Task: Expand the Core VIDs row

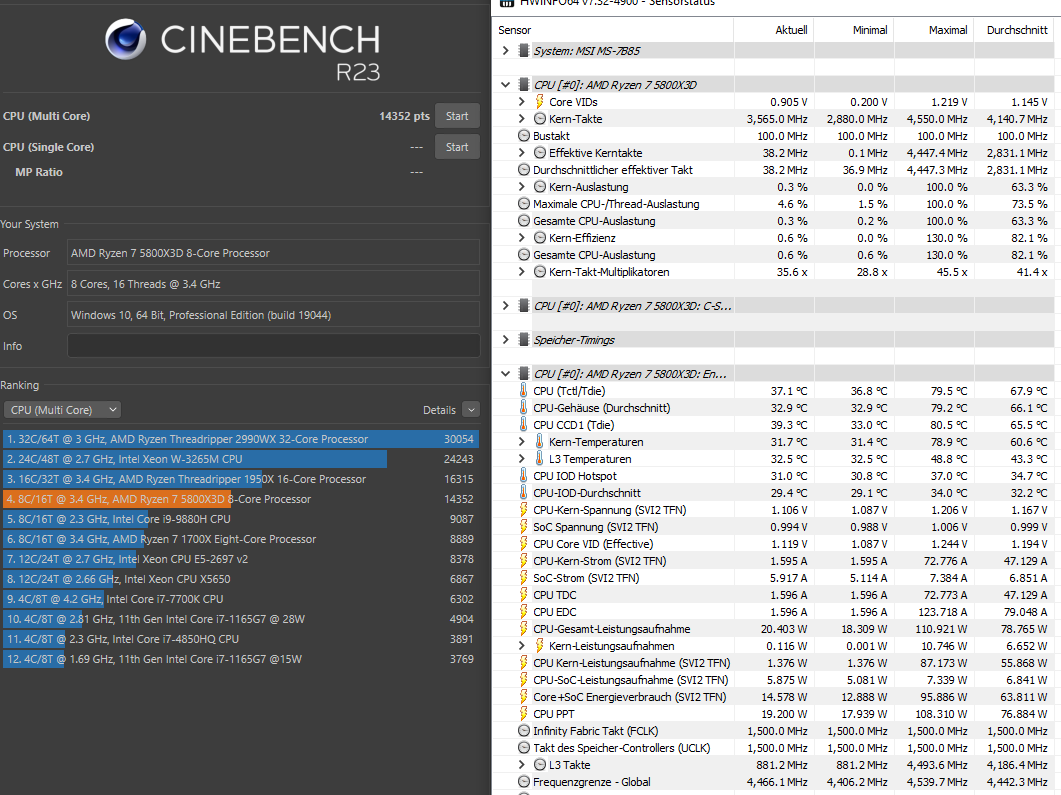Action: (x=522, y=101)
